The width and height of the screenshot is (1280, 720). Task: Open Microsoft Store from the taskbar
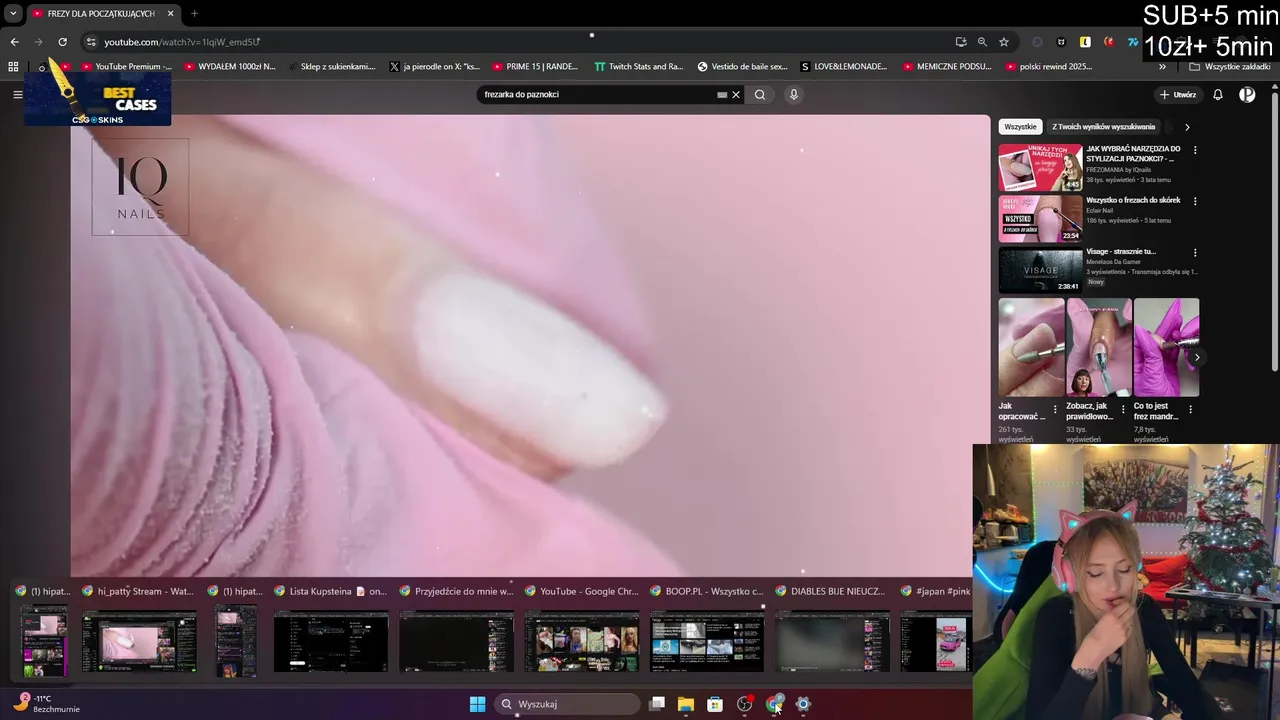tap(715, 704)
